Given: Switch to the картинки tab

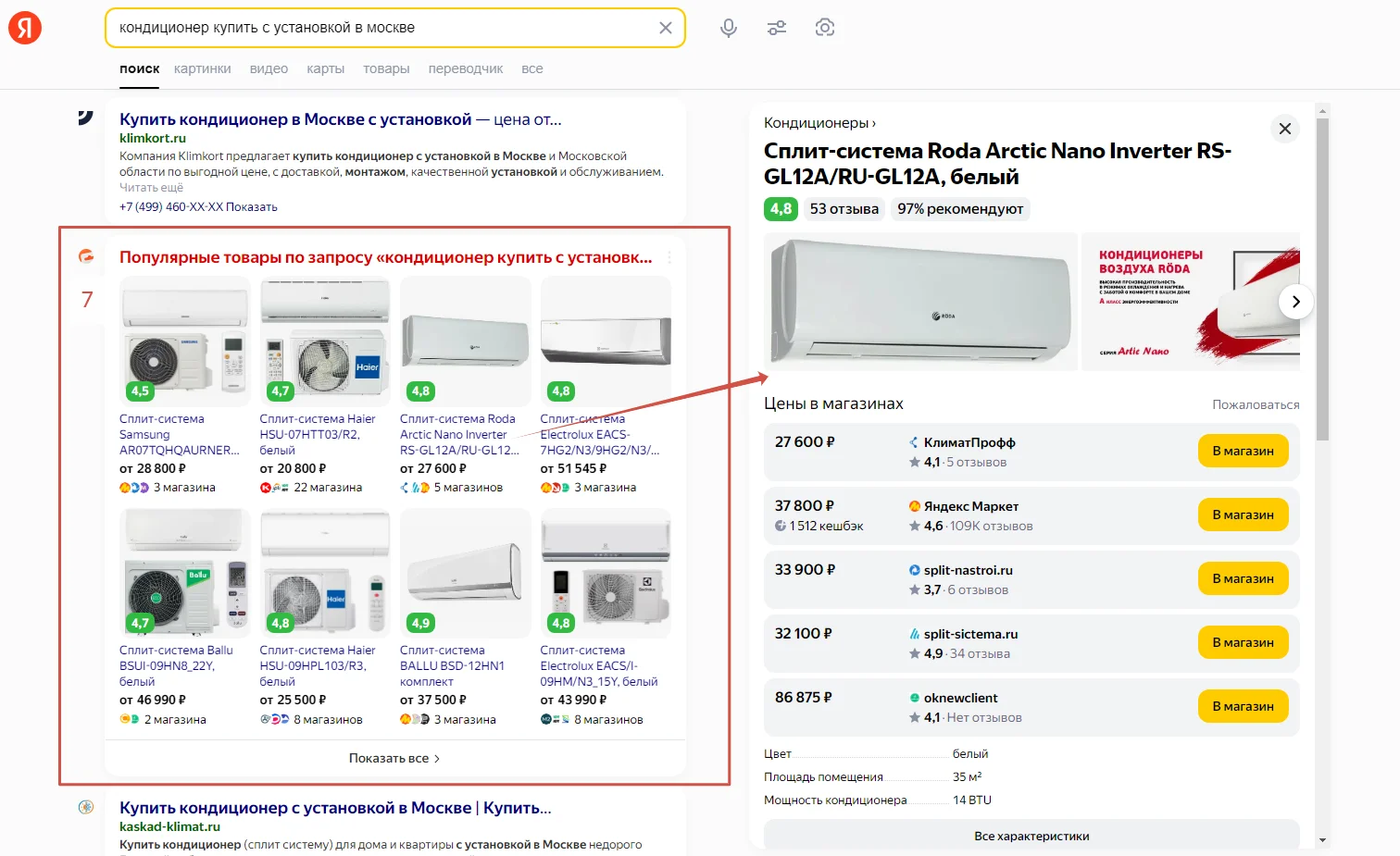Looking at the screenshot, I should (x=202, y=68).
